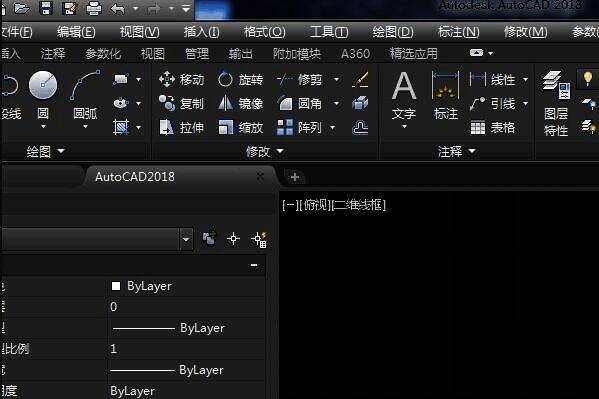Add a new drawing tab with plus
Viewport: 599px width, 399px height.
click(x=295, y=177)
